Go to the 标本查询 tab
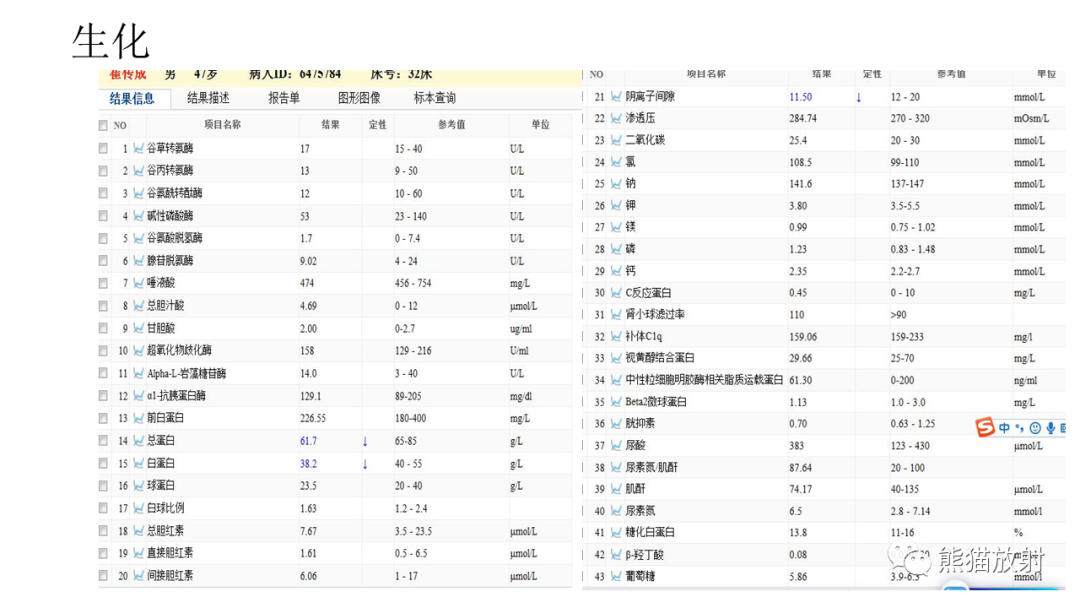Viewport: 1080px width, 608px height. click(435, 98)
